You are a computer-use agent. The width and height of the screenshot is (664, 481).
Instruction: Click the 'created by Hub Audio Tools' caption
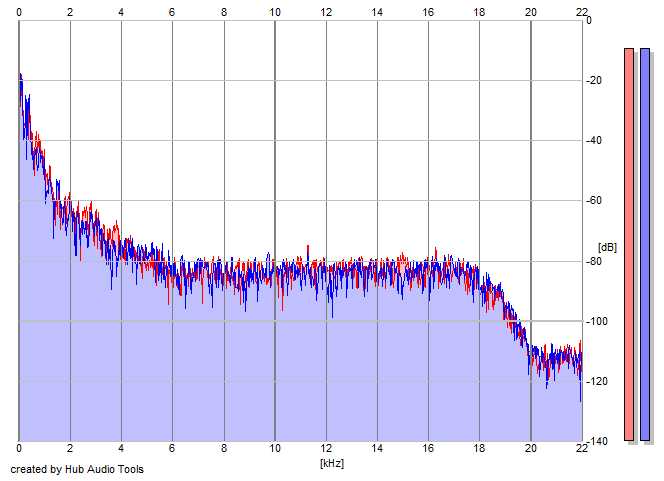pos(77,469)
